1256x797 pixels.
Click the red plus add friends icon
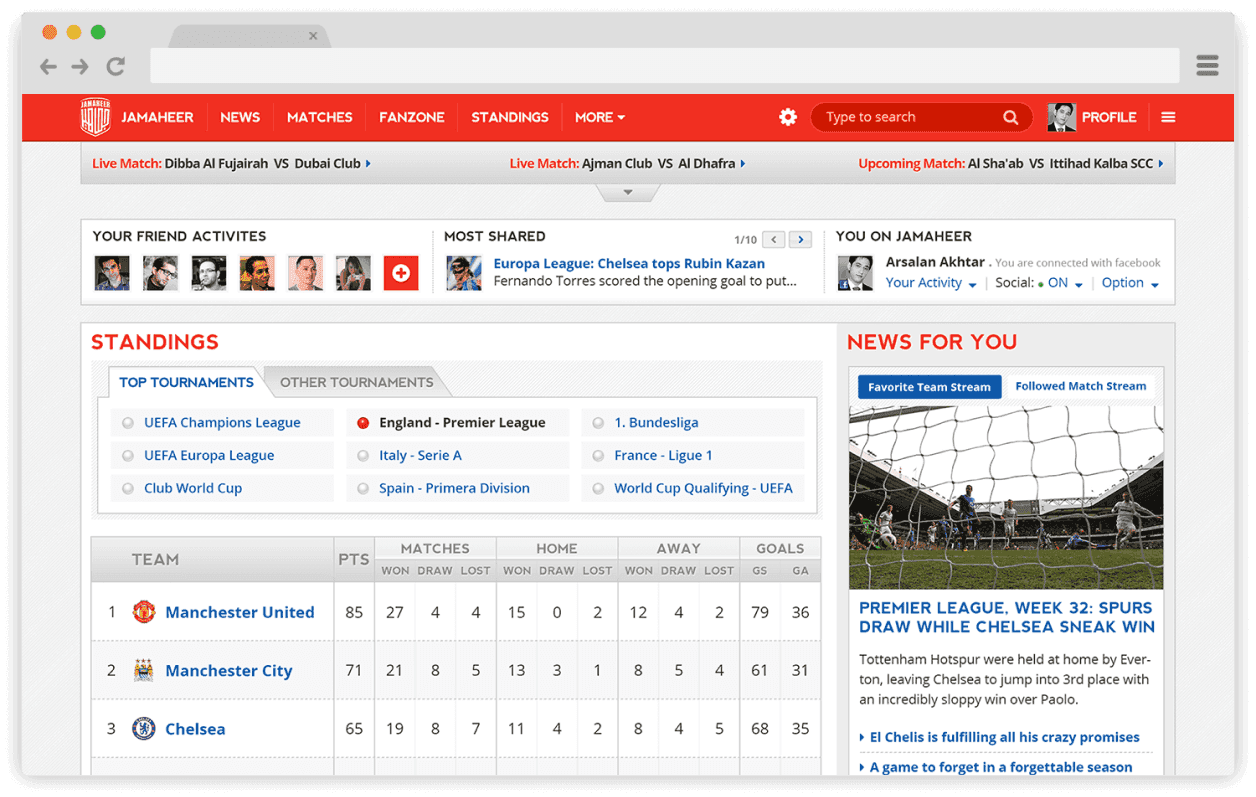(401, 273)
